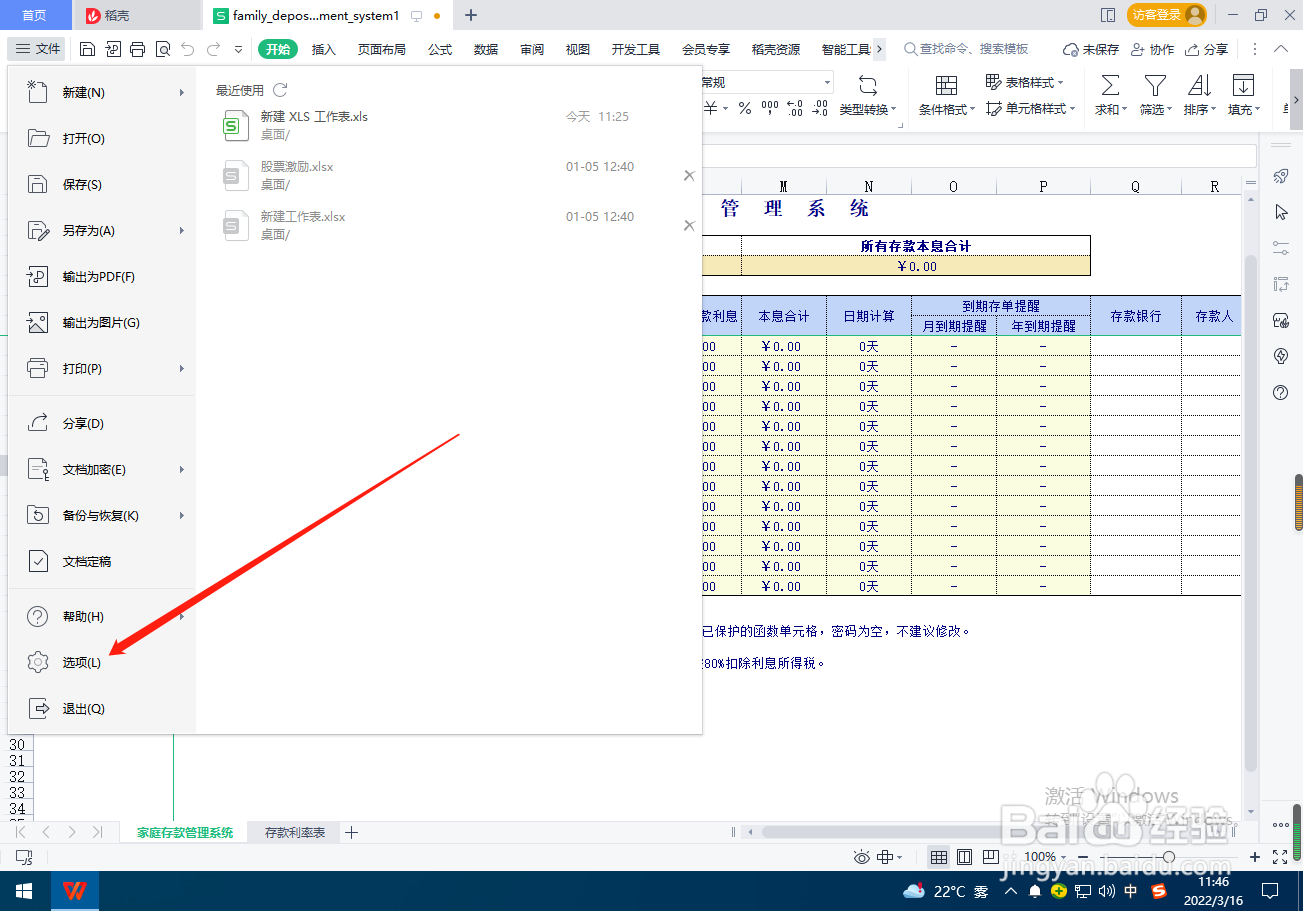1303x911 pixels.
Task: Remove 股票激励.xlsx from recent list
Action: click(x=689, y=175)
